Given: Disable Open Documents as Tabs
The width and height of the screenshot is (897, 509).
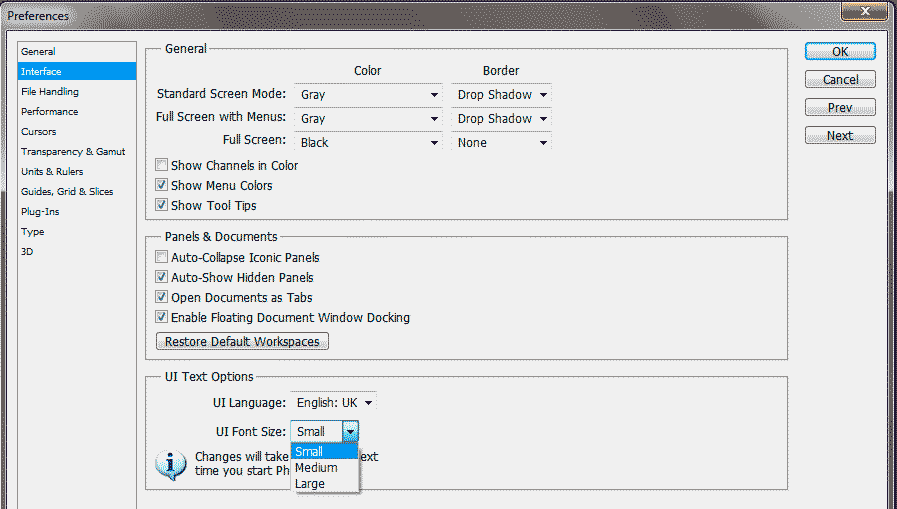Looking at the screenshot, I should 162,298.
